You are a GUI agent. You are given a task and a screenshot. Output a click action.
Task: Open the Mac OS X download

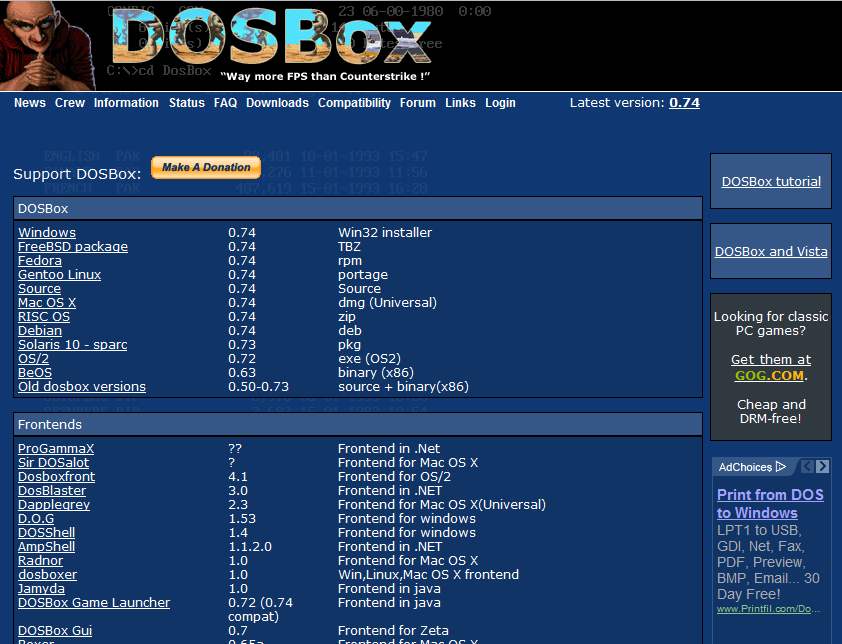[47, 302]
